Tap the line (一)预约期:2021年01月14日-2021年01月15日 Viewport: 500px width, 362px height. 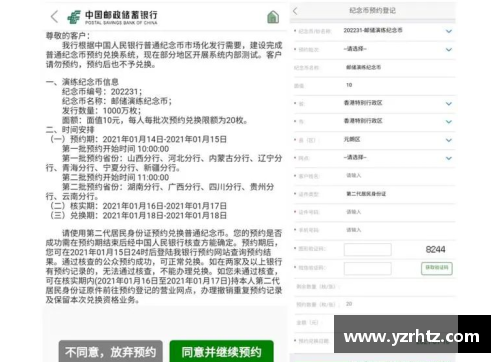(x=138, y=139)
